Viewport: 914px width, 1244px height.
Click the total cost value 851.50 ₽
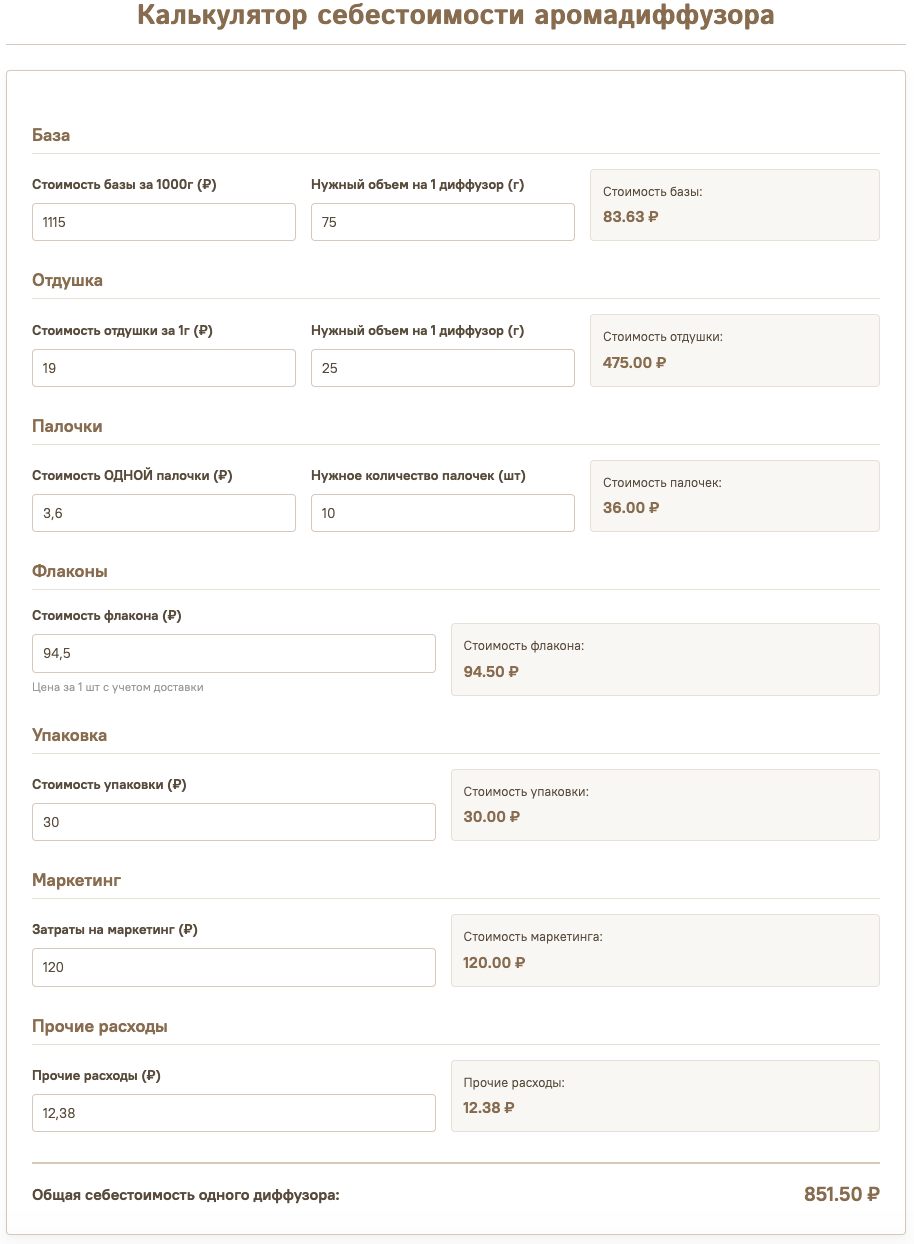point(842,1194)
